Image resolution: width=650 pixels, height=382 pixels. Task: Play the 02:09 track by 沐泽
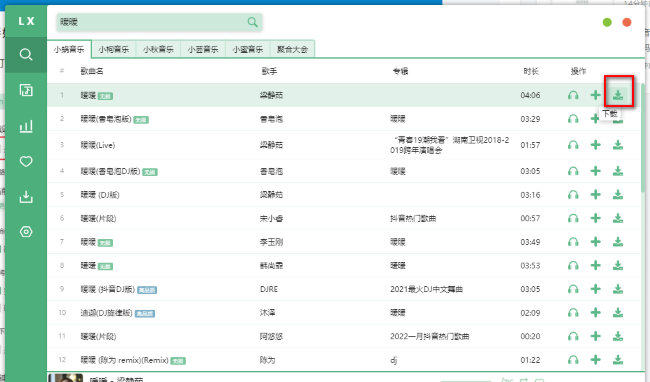tap(573, 313)
